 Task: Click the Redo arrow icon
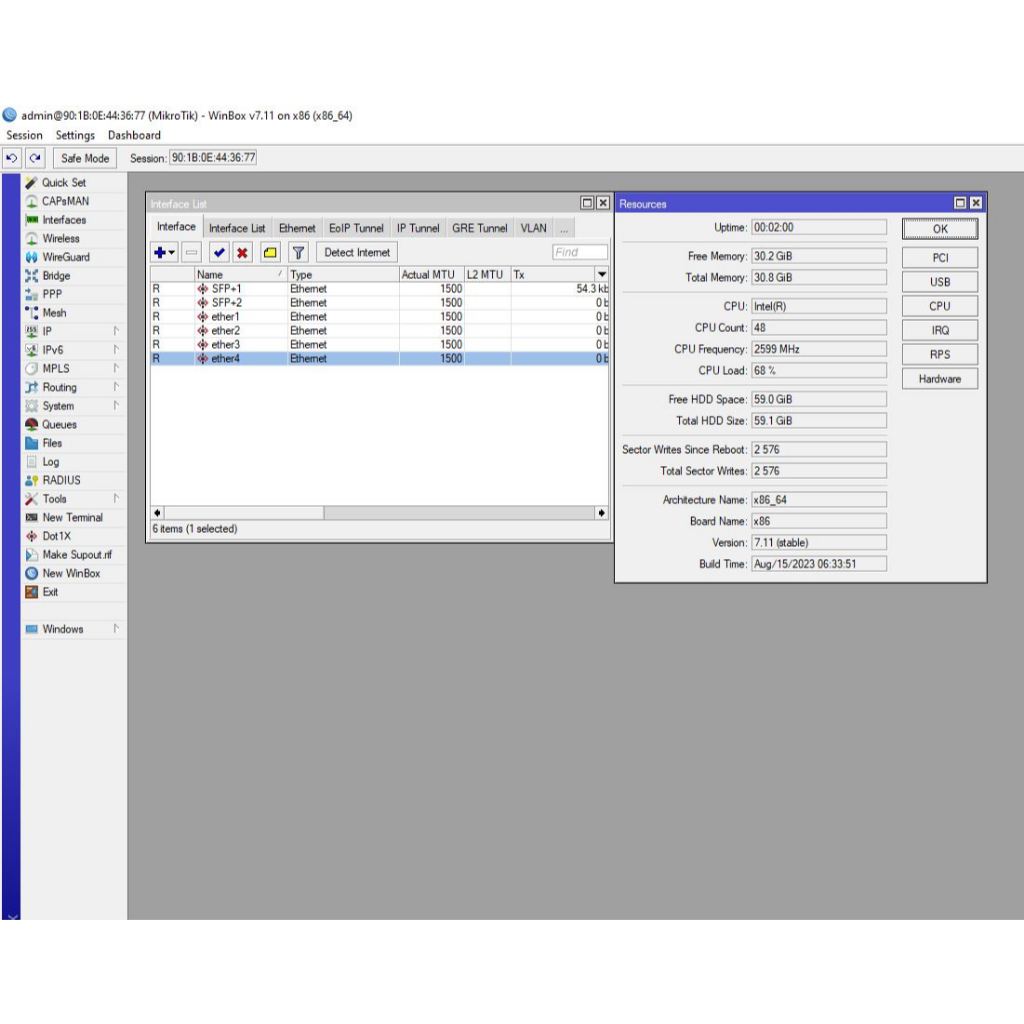click(x=35, y=158)
